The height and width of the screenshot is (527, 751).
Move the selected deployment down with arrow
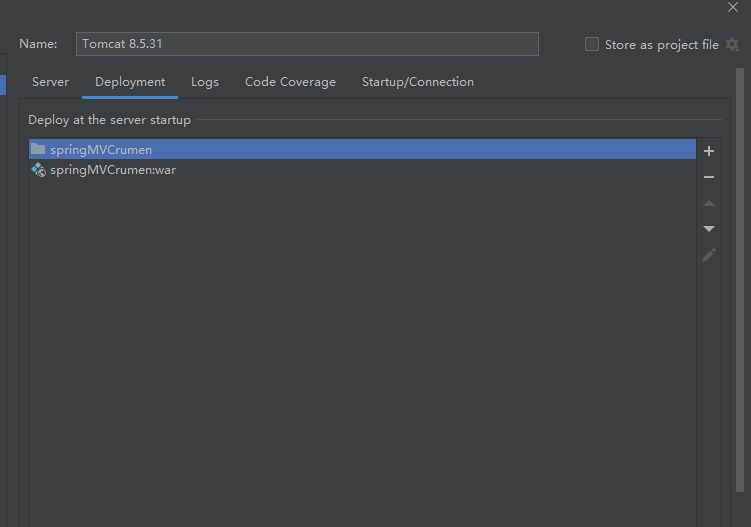709,229
